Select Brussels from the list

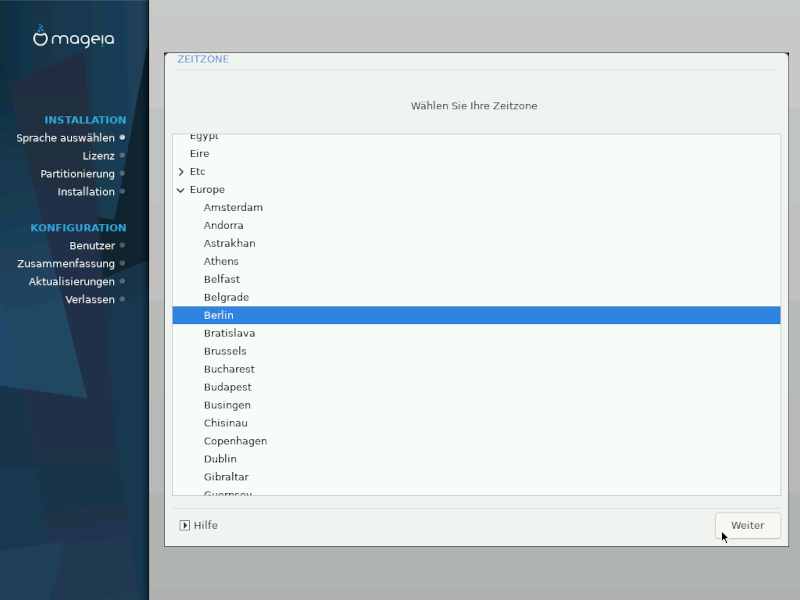pyautogui.click(x=225, y=352)
